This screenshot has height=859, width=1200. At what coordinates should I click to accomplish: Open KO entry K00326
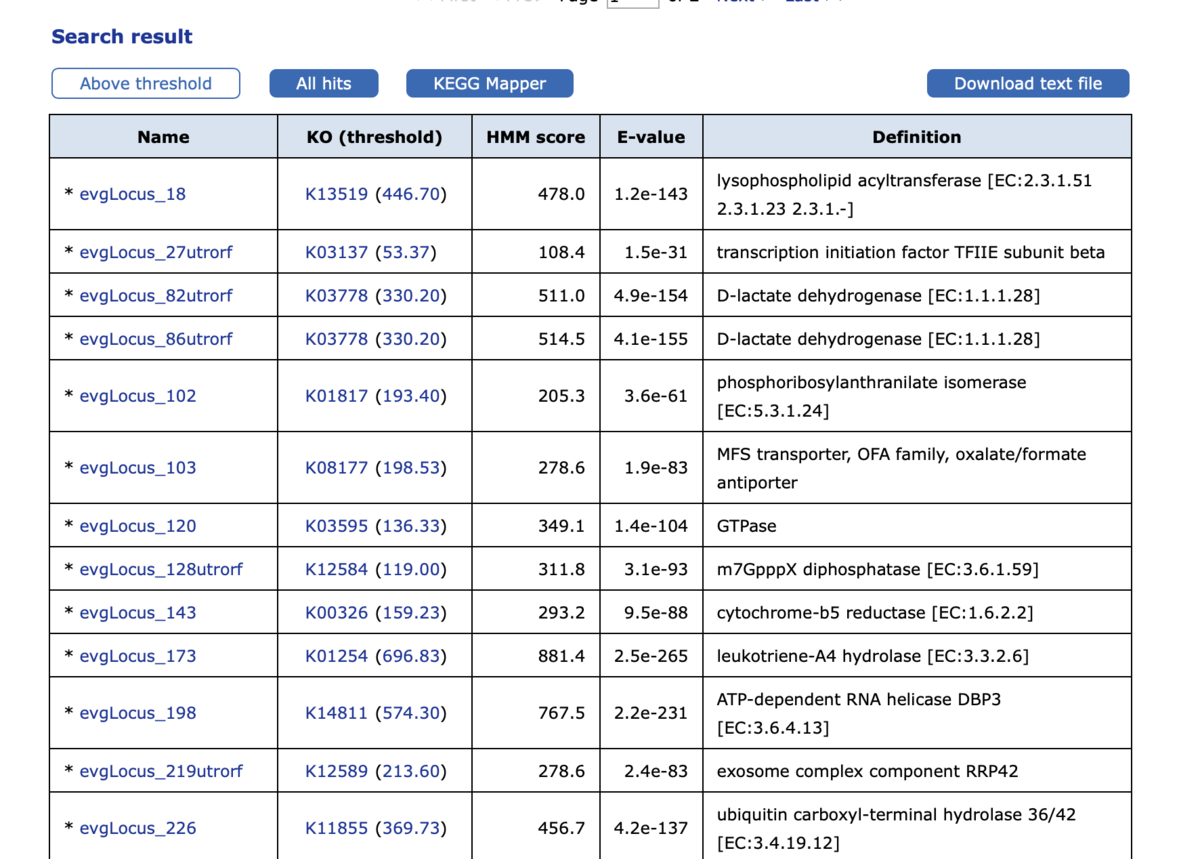(336, 613)
